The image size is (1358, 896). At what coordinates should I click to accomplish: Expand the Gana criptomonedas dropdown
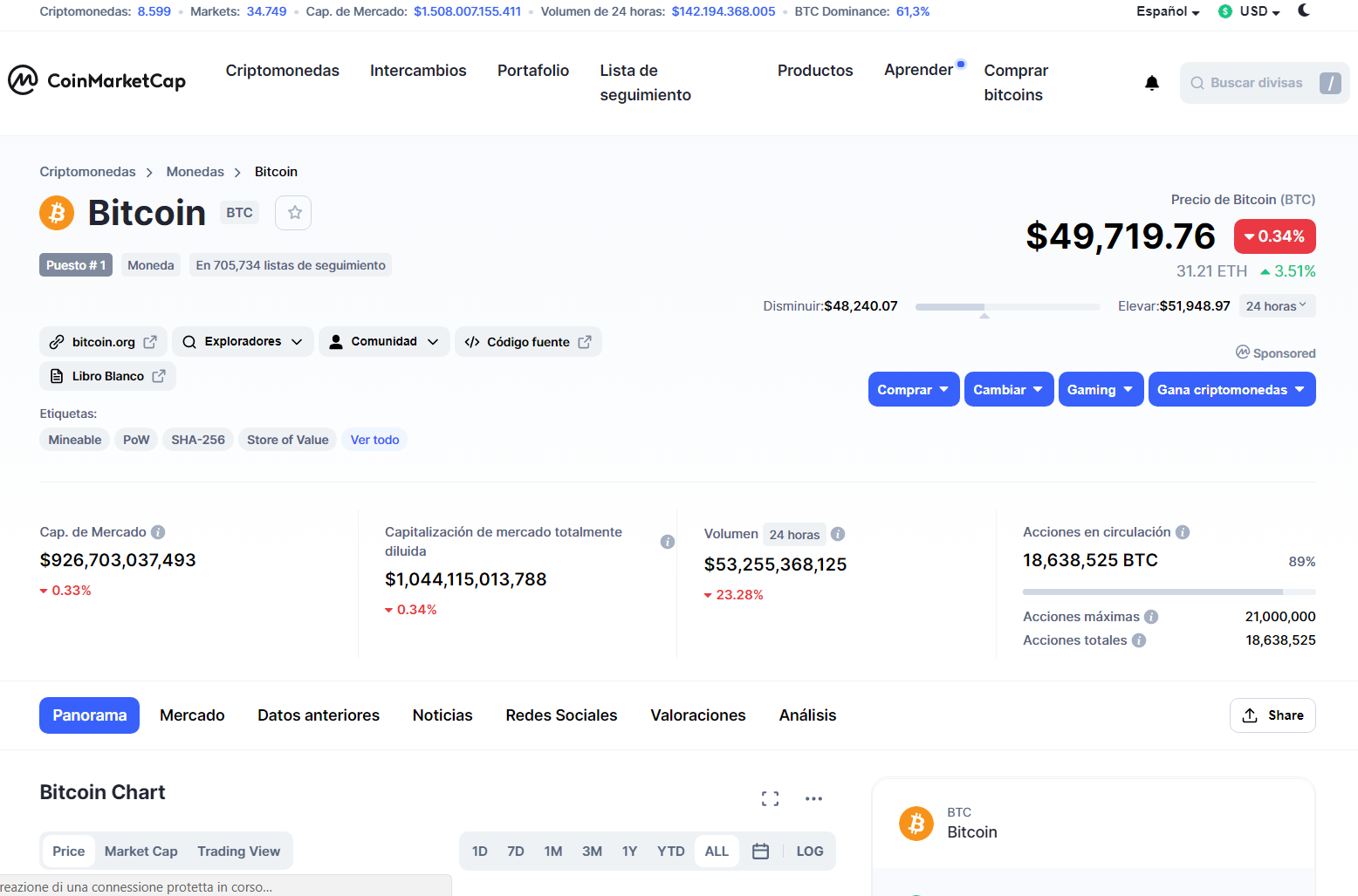(x=1231, y=389)
